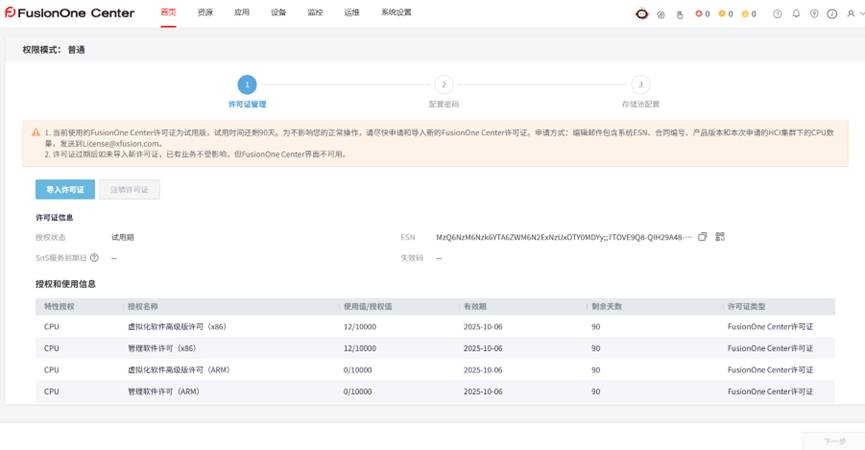
Task: Select step 3 存储池配置
Action: point(640,91)
